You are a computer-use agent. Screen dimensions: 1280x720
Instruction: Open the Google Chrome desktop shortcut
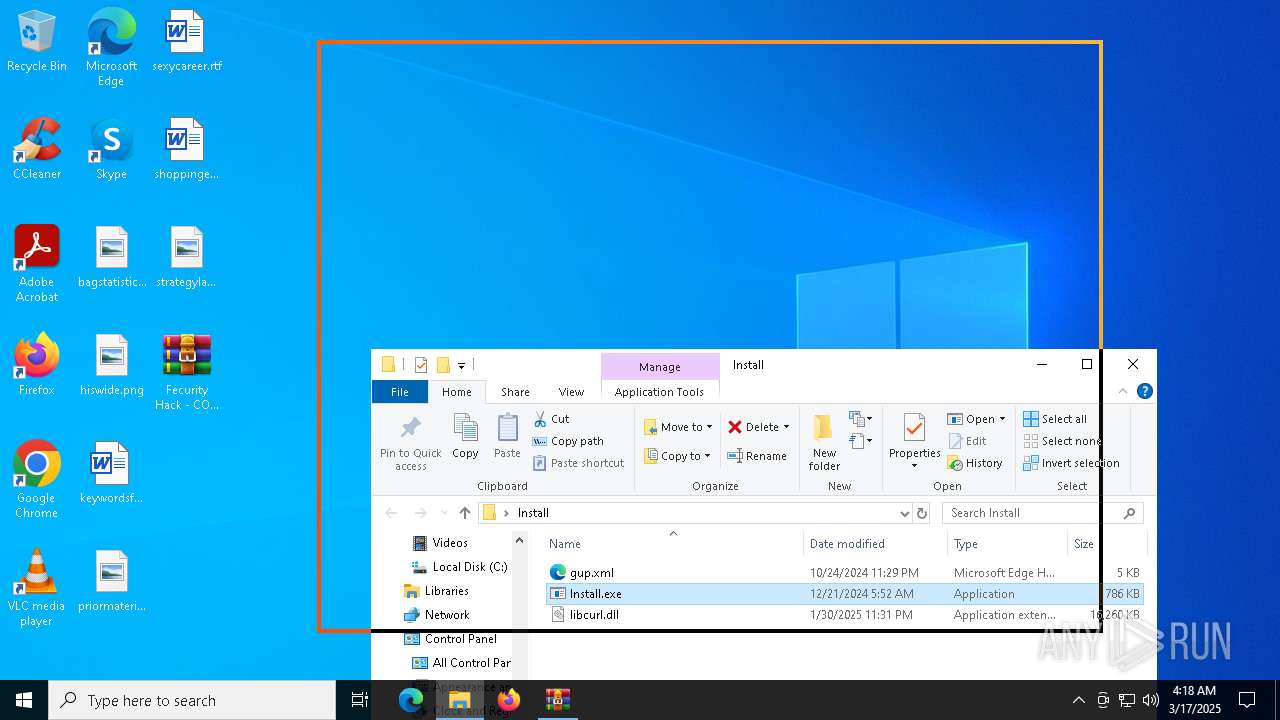pyautogui.click(x=37, y=480)
